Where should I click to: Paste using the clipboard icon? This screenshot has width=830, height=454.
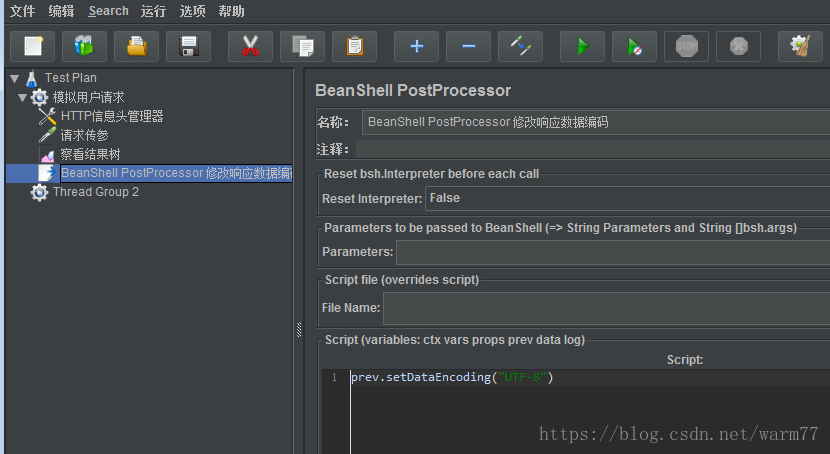(355, 47)
